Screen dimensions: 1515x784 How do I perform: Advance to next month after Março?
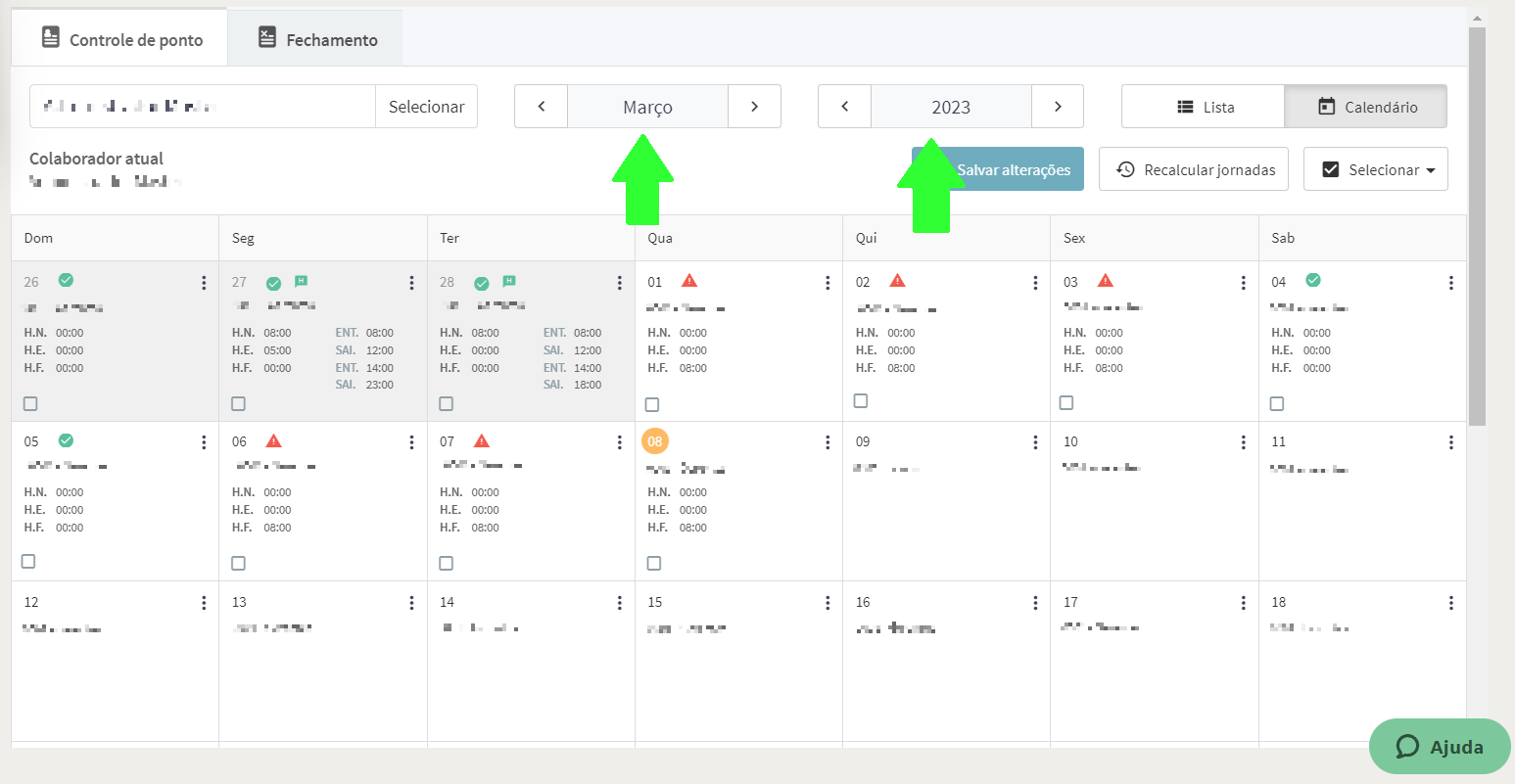[754, 107]
